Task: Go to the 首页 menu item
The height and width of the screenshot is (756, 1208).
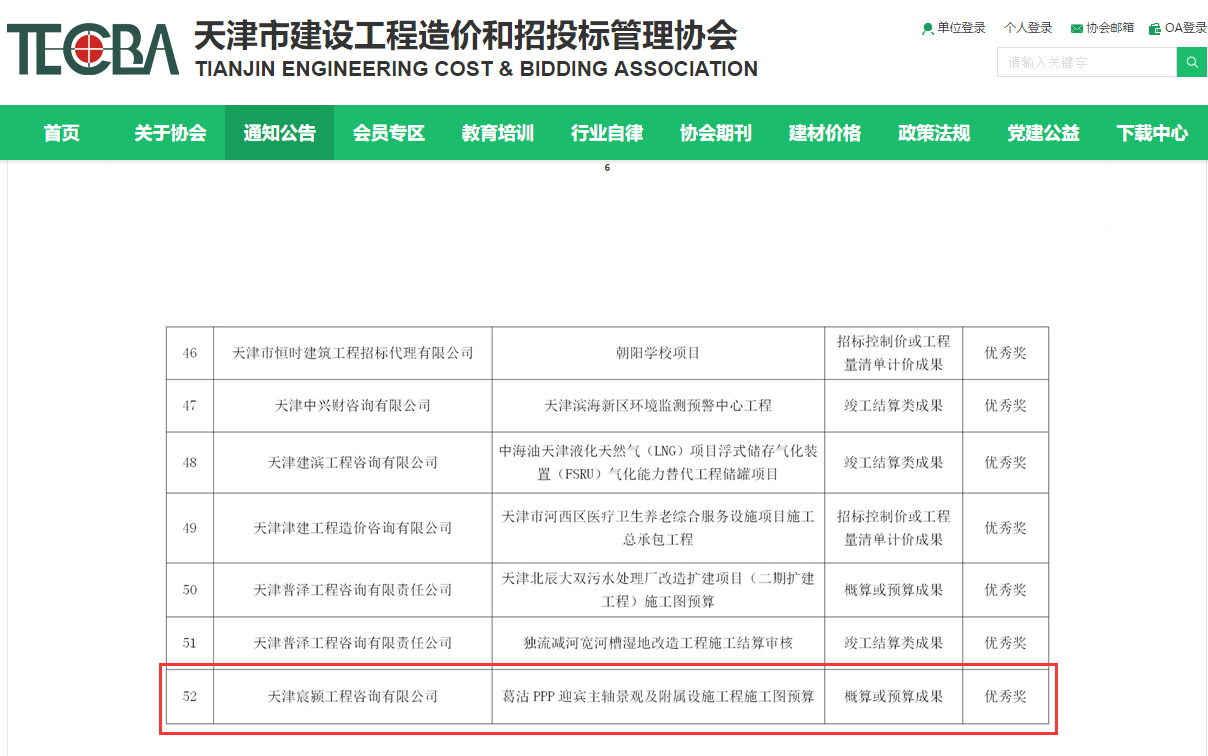Action: click(x=62, y=133)
